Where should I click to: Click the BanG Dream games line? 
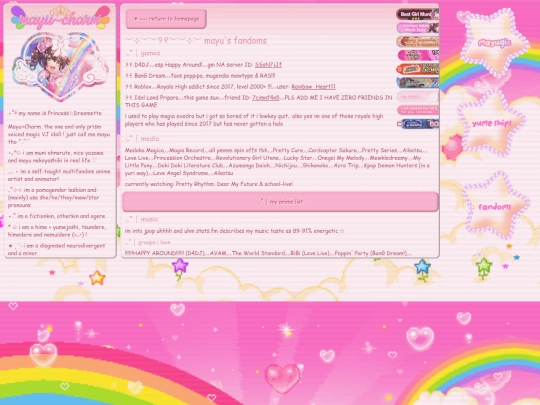click(200, 76)
